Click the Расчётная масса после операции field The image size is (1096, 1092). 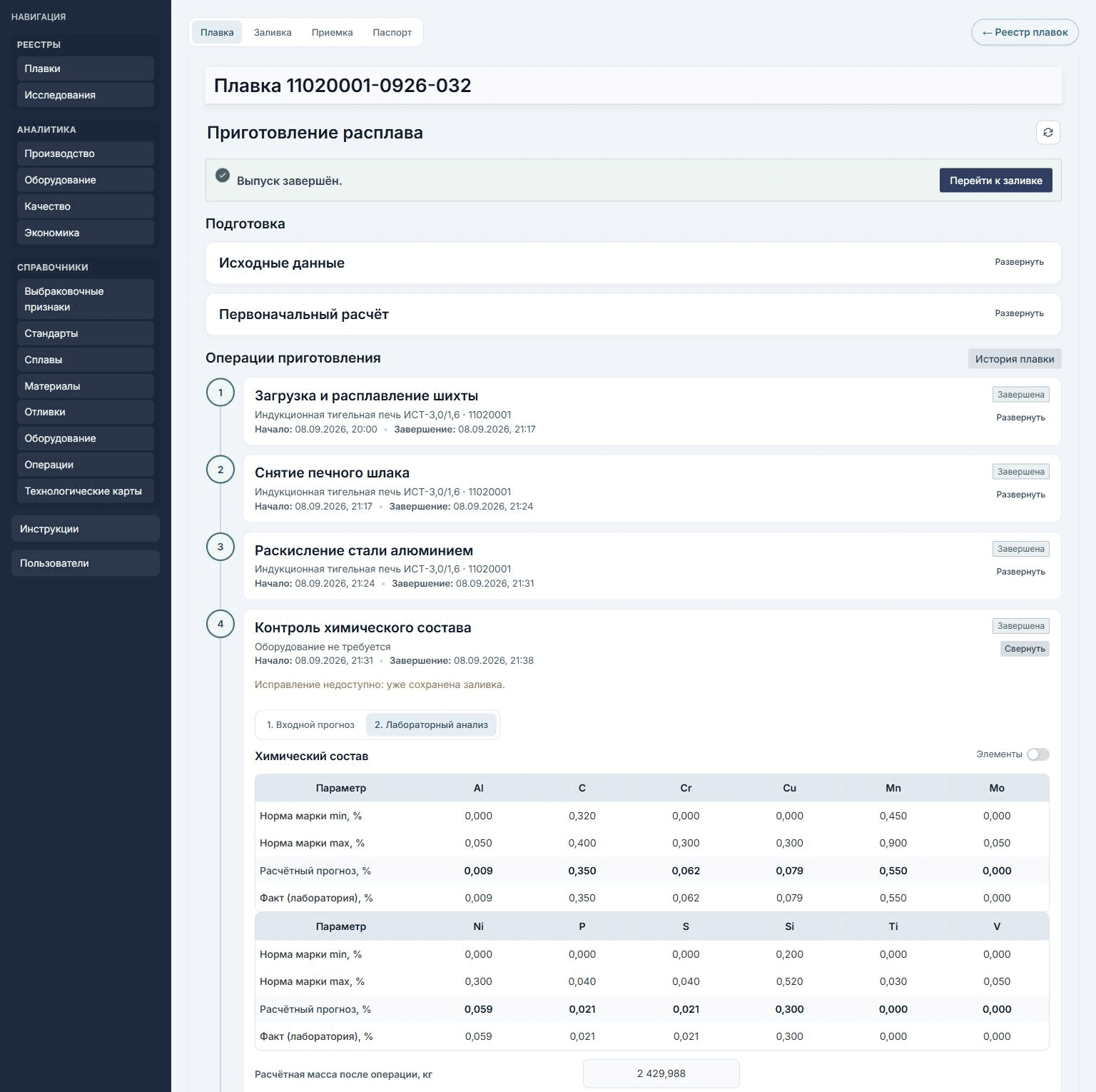661,1073
